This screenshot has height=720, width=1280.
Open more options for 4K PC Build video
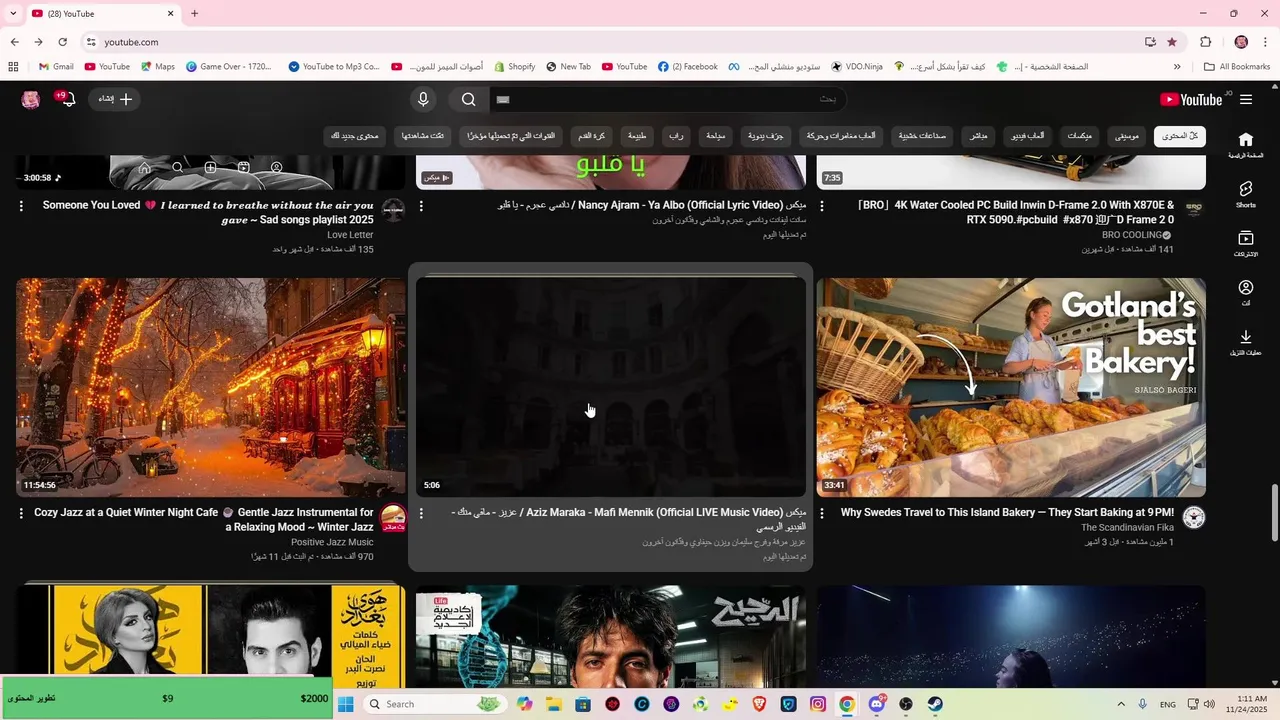822,206
